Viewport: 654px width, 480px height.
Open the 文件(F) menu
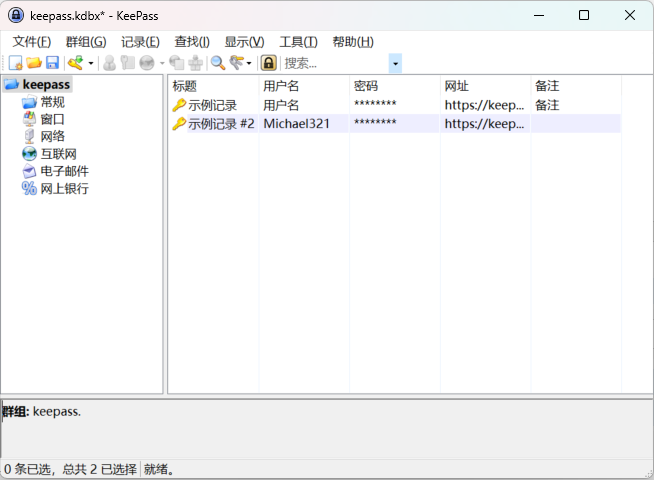(32, 42)
